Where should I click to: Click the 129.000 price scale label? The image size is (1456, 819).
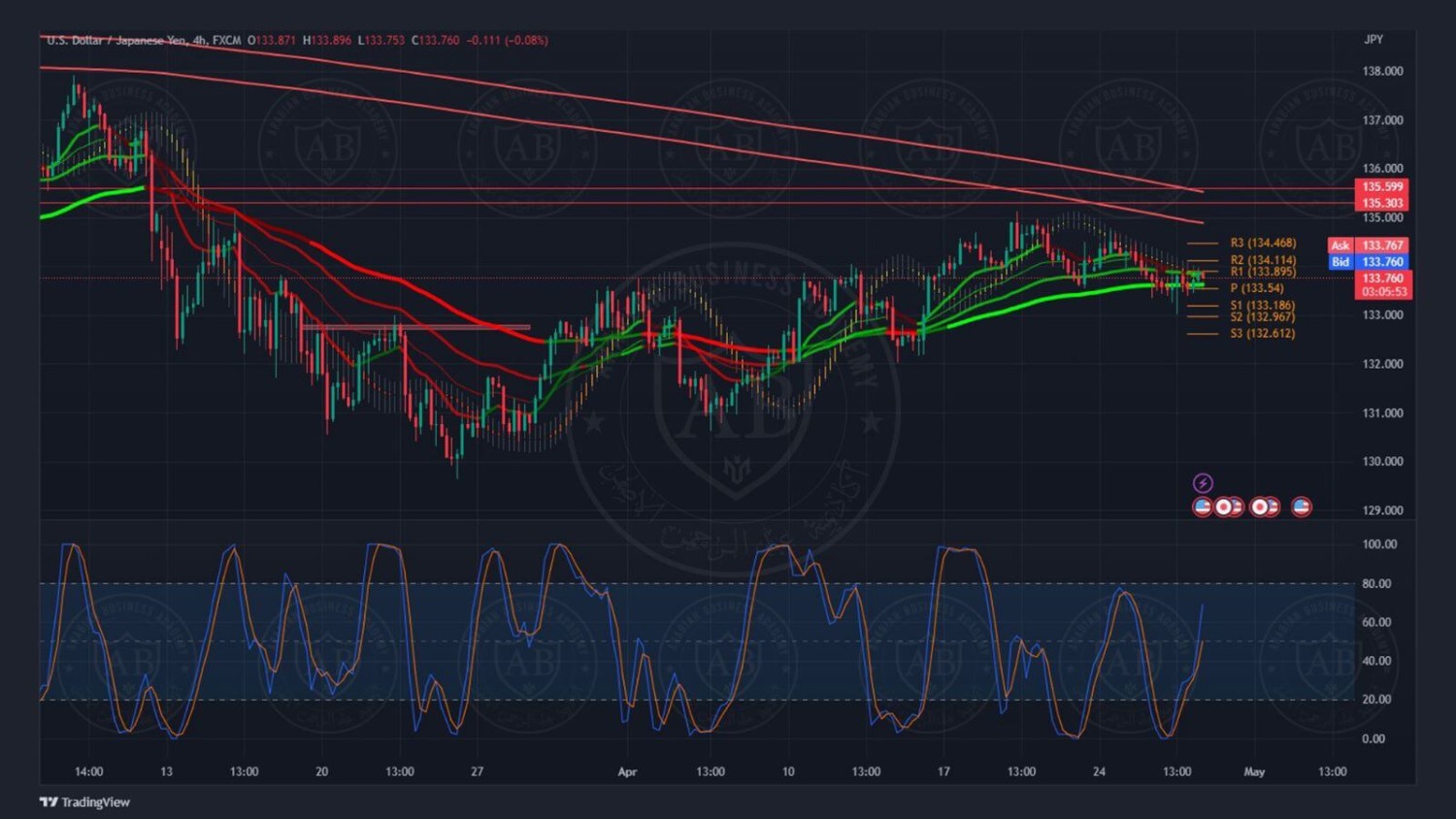coord(1383,510)
